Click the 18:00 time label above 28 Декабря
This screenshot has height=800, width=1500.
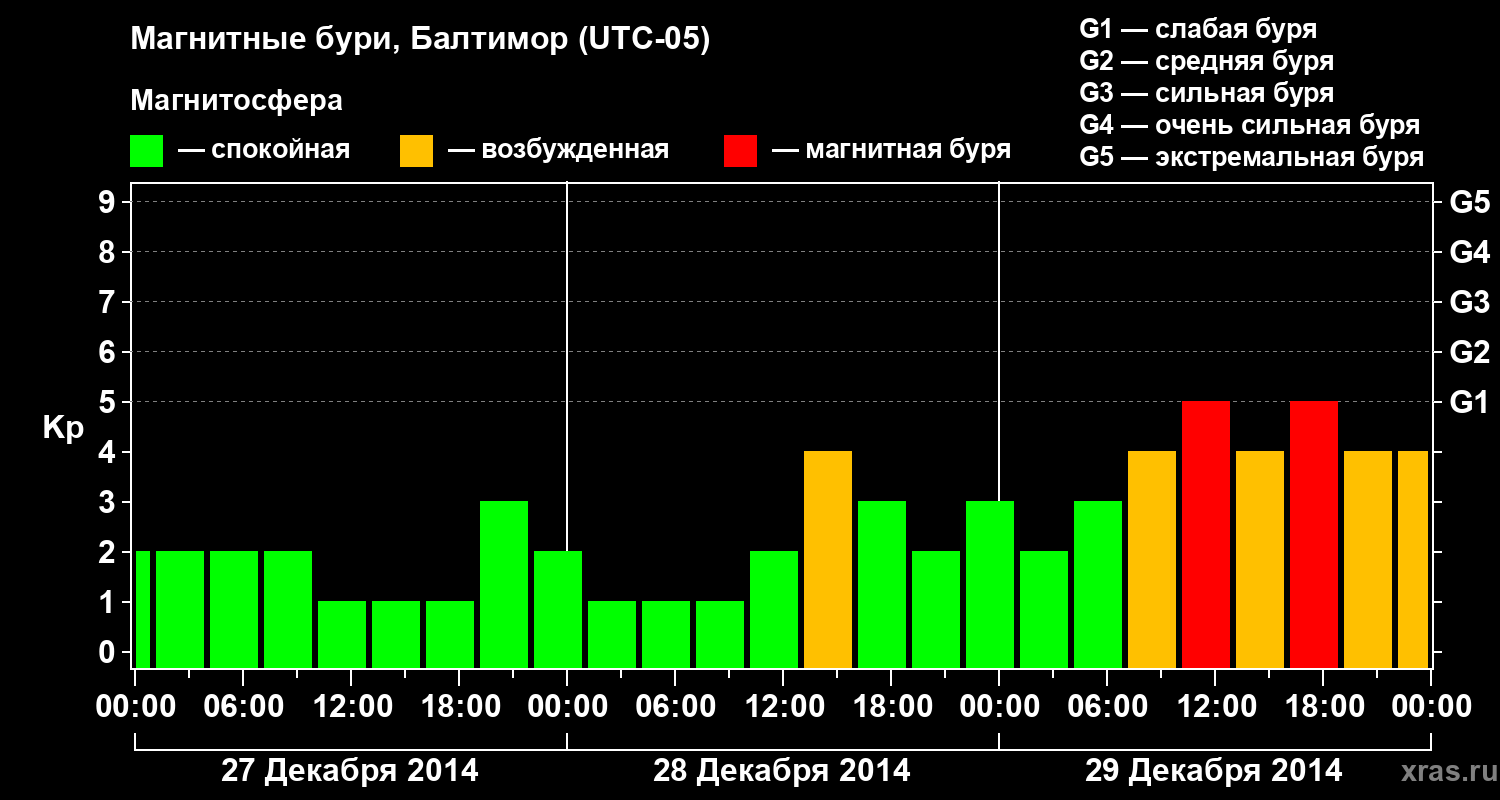click(891, 707)
